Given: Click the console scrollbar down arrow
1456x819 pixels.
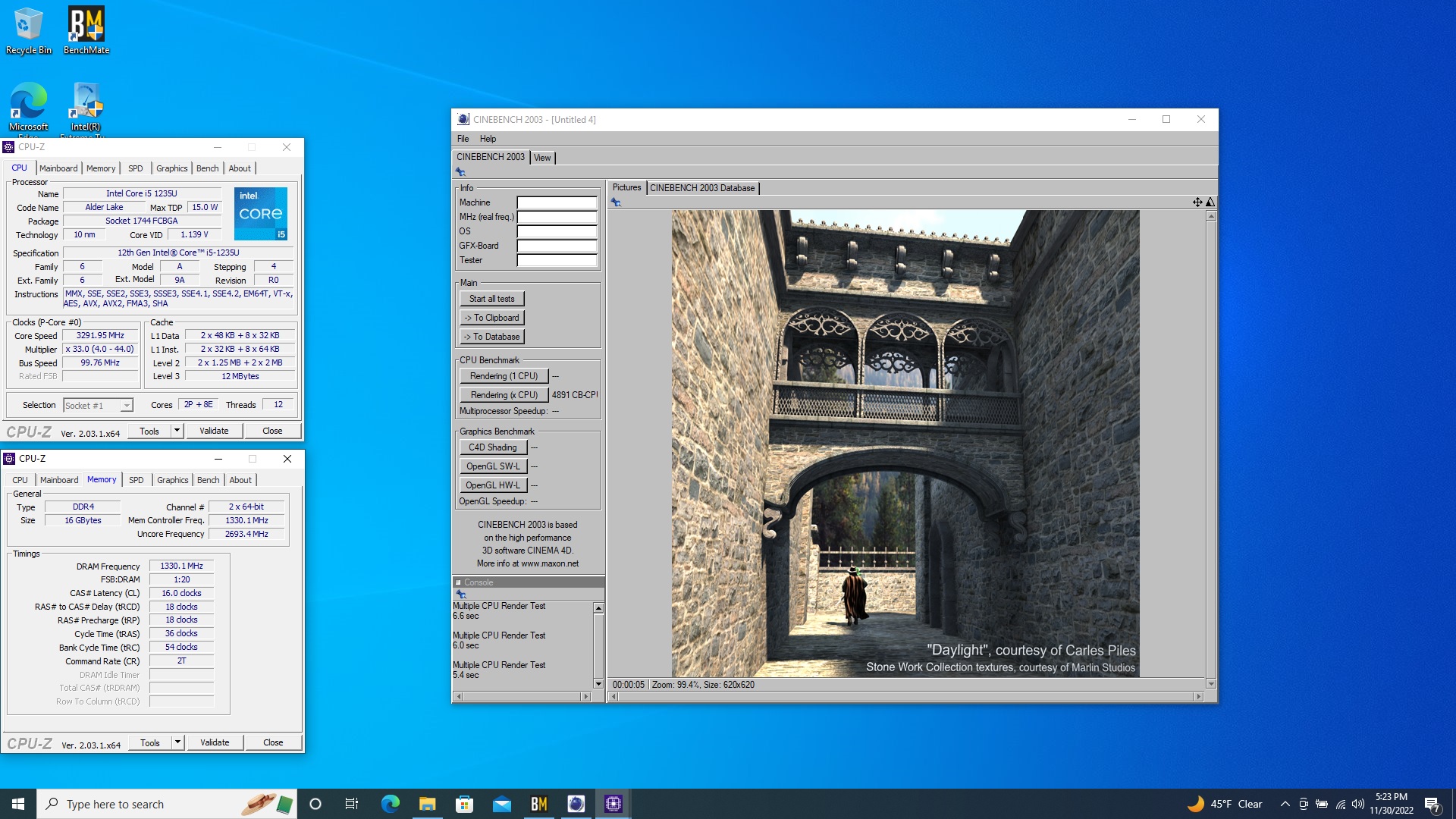Looking at the screenshot, I should pyautogui.click(x=598, y=684).
